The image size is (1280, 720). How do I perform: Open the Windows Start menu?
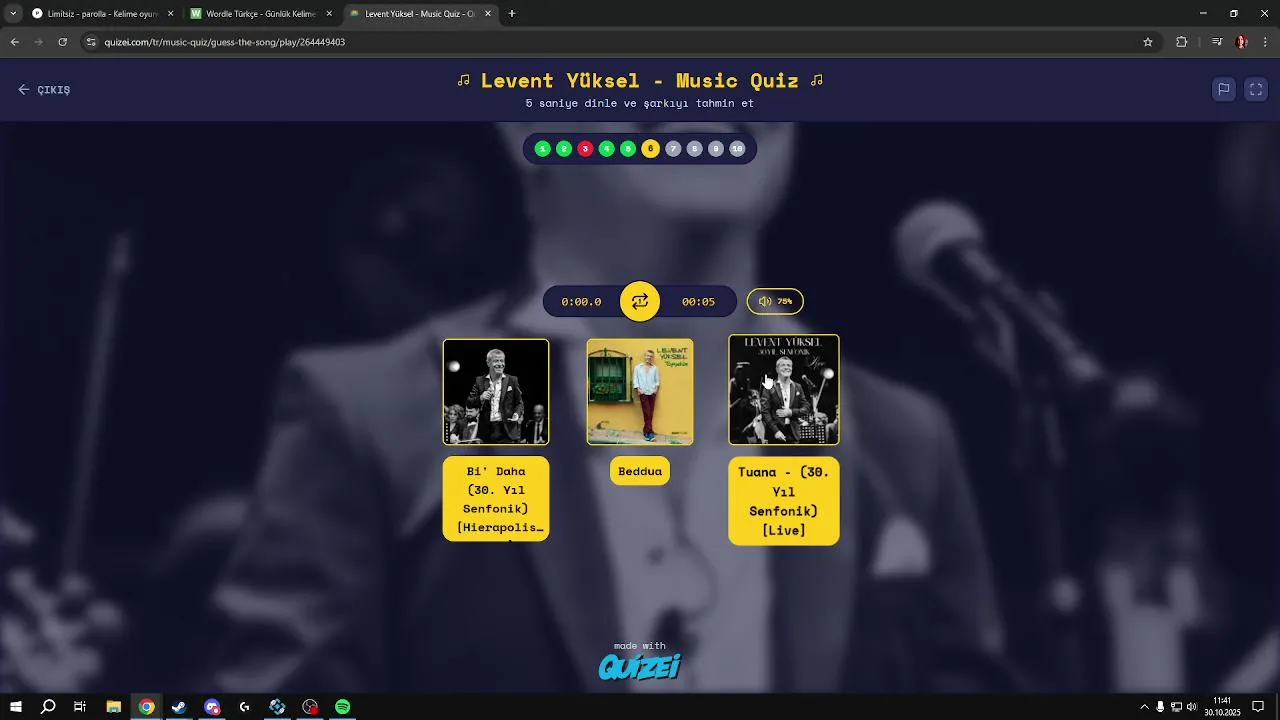[15, 707]
